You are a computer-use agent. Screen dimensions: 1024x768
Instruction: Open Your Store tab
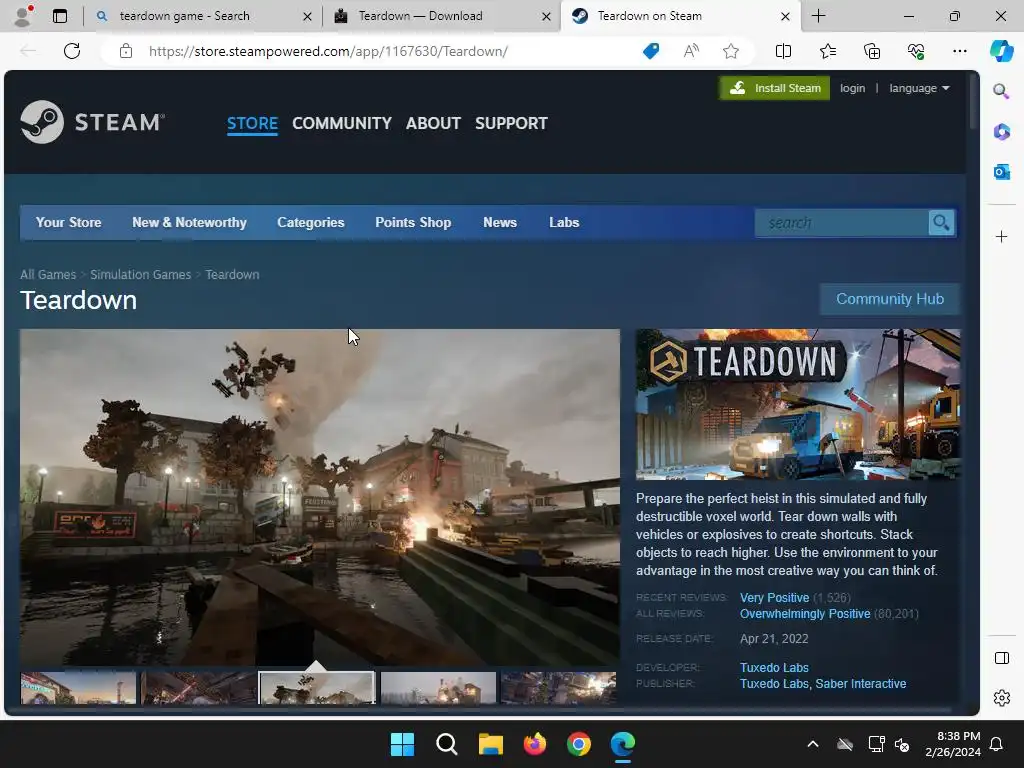[x=69, y=223]
